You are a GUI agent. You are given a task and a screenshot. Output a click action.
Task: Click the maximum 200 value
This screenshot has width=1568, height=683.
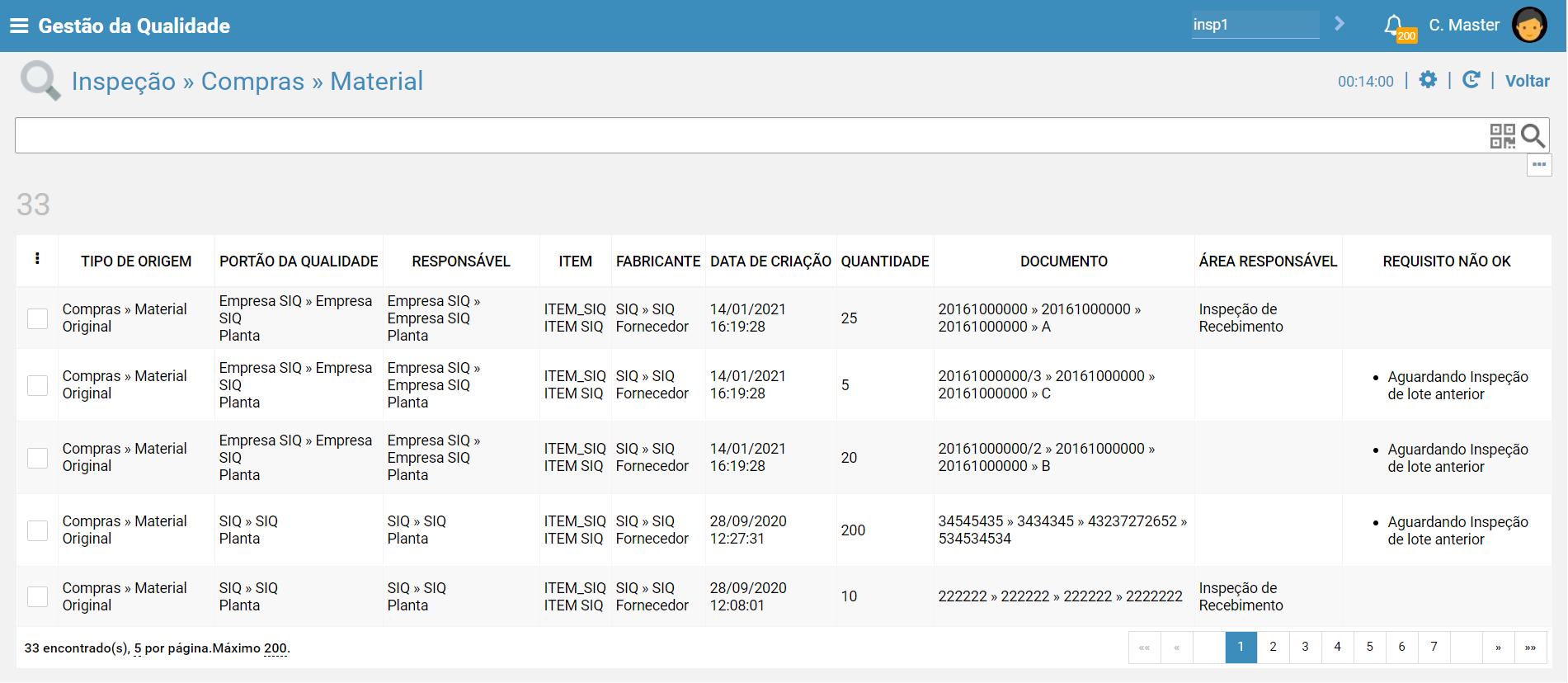click(x=275, y=648)
